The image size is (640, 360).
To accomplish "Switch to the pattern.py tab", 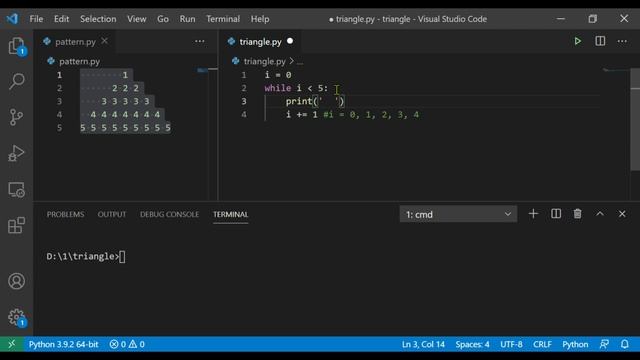I will pos(75,42).
